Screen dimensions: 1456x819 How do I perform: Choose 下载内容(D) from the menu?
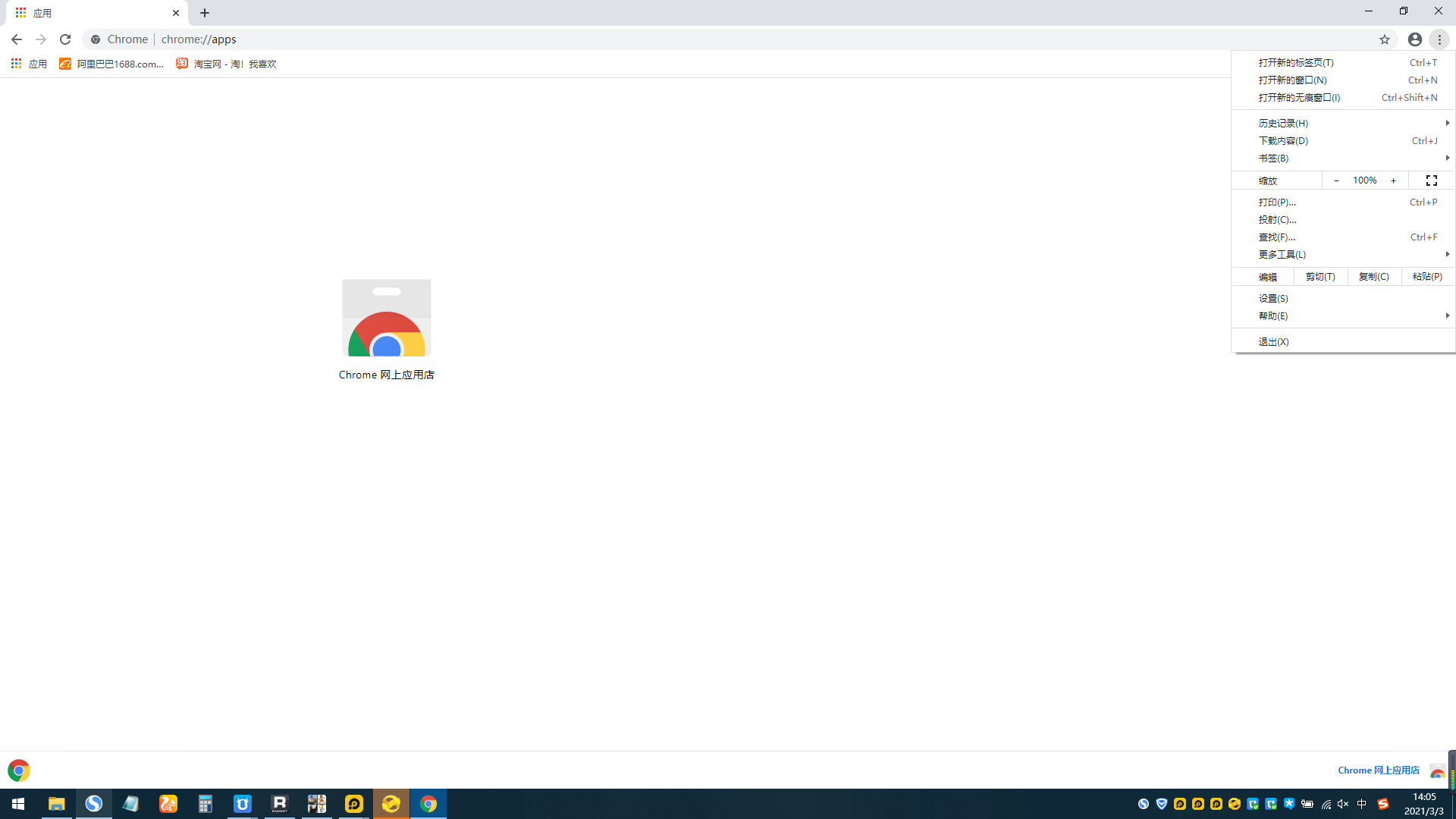[x=1283, y=140]
